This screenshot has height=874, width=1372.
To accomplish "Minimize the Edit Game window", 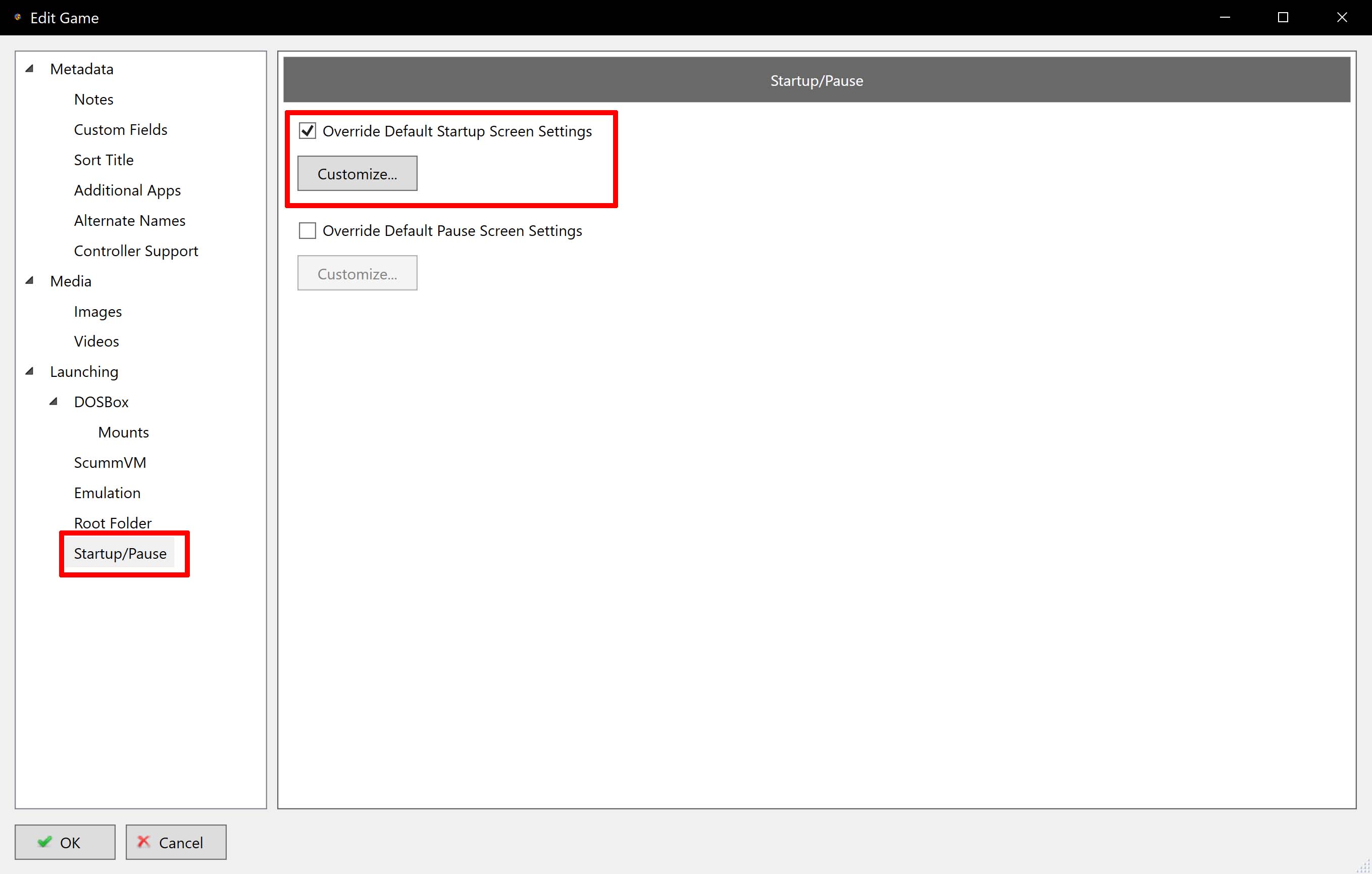I will point(1225,17).
